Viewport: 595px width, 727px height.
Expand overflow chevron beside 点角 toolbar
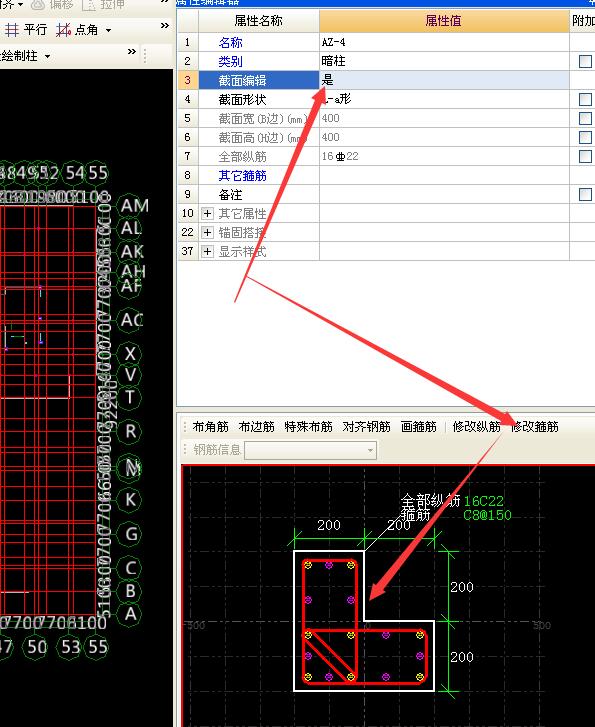[165, 26]
